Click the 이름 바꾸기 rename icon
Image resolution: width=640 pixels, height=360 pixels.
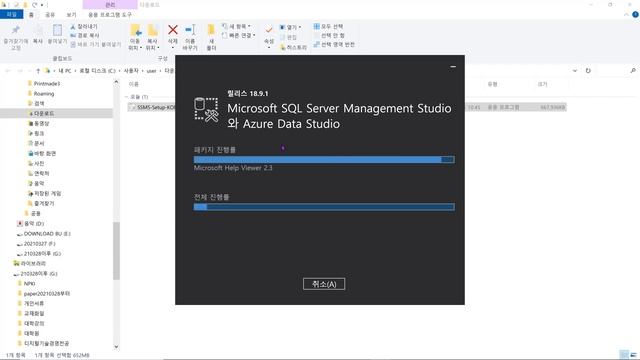[190, 30]
